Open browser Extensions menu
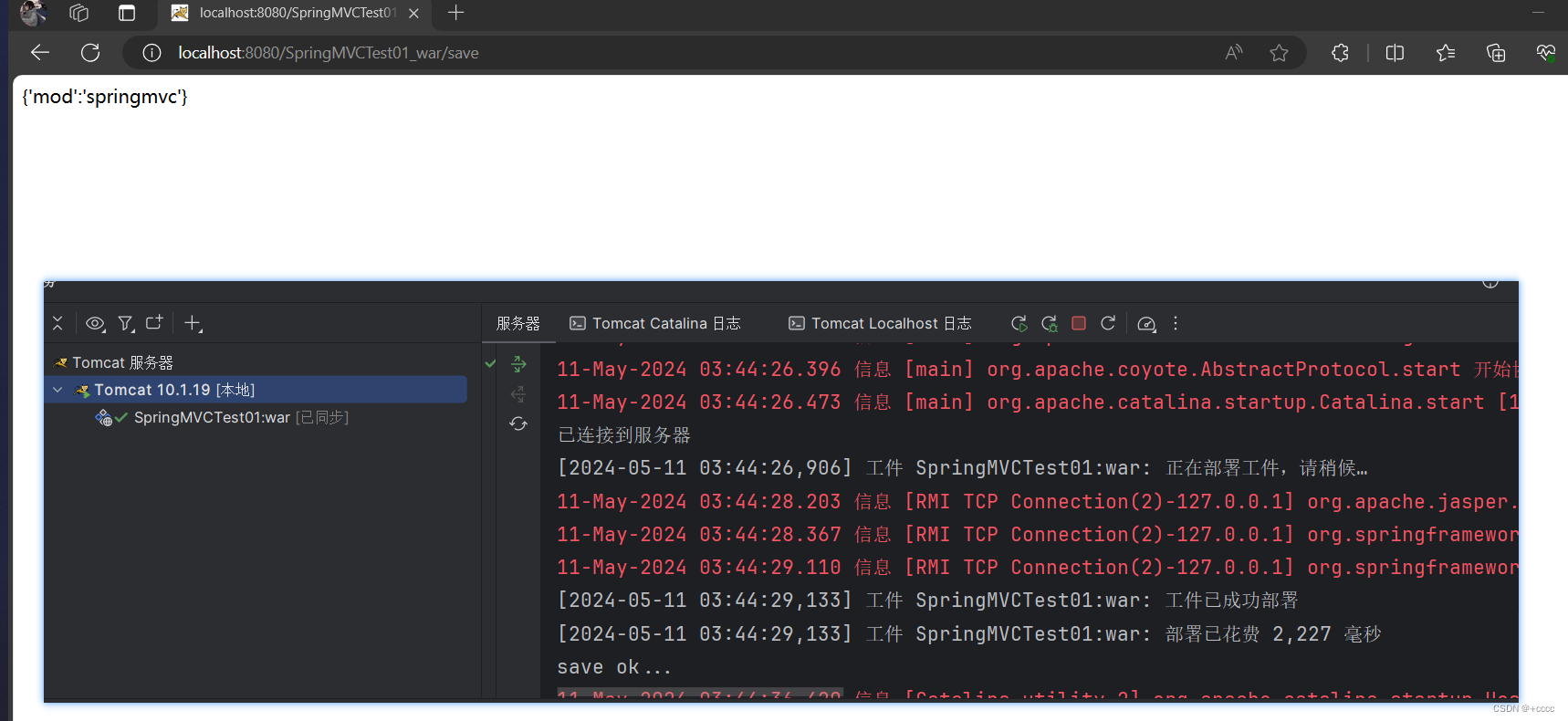 (x=1340, y=53)
